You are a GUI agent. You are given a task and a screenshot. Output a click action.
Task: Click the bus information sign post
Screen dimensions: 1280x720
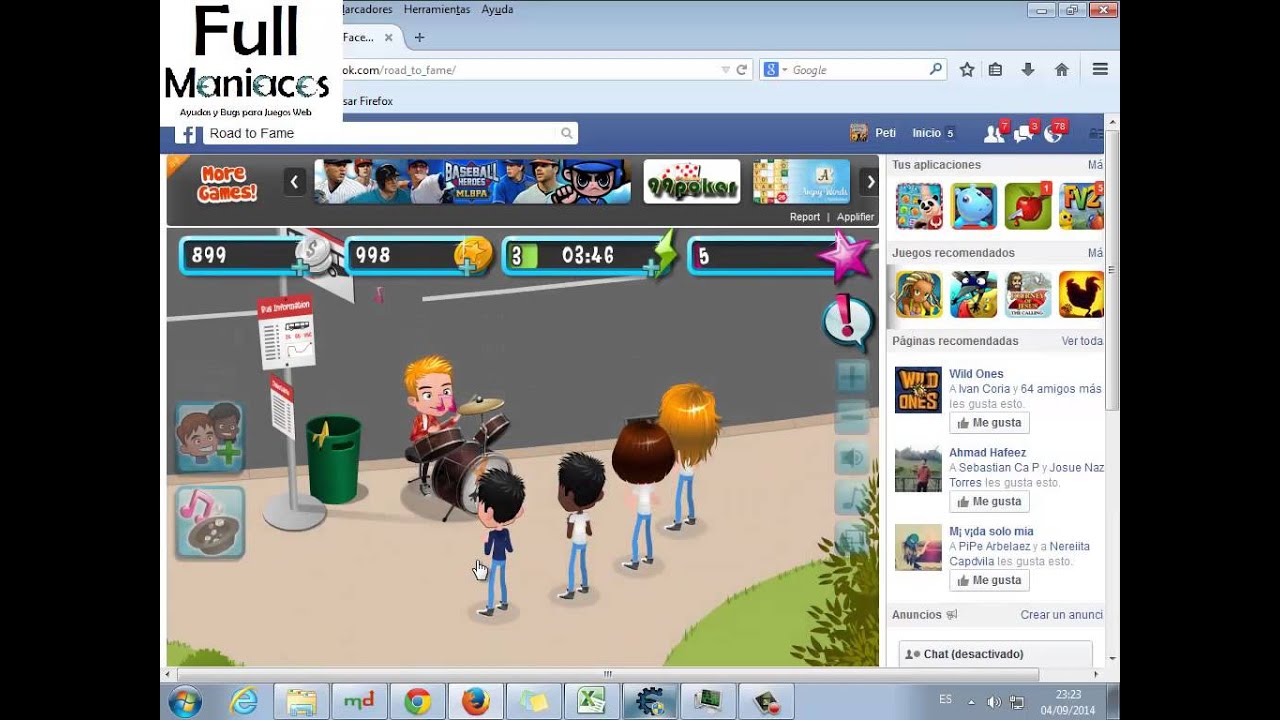point(286,334)
